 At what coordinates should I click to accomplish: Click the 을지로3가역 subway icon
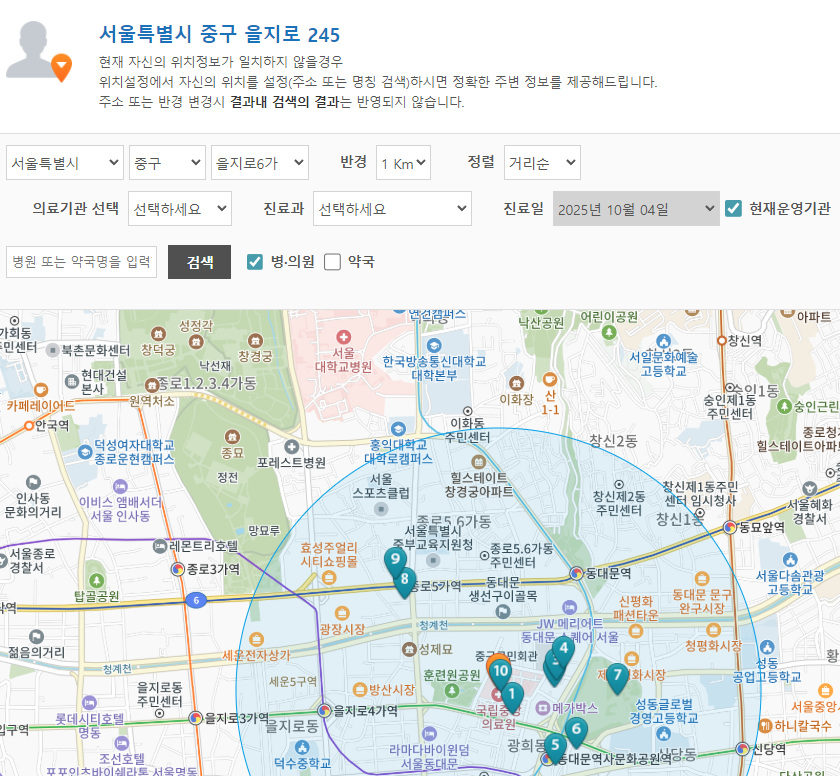(x=196, y=718)
